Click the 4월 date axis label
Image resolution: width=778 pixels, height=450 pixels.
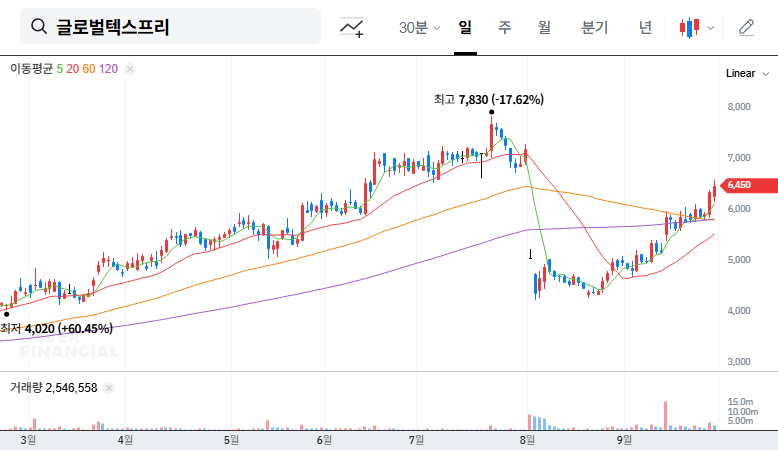pos(126,440)
